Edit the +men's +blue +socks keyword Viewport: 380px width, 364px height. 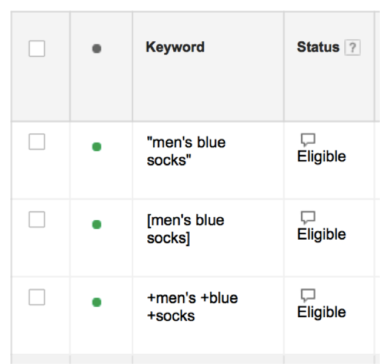(192, 307)
